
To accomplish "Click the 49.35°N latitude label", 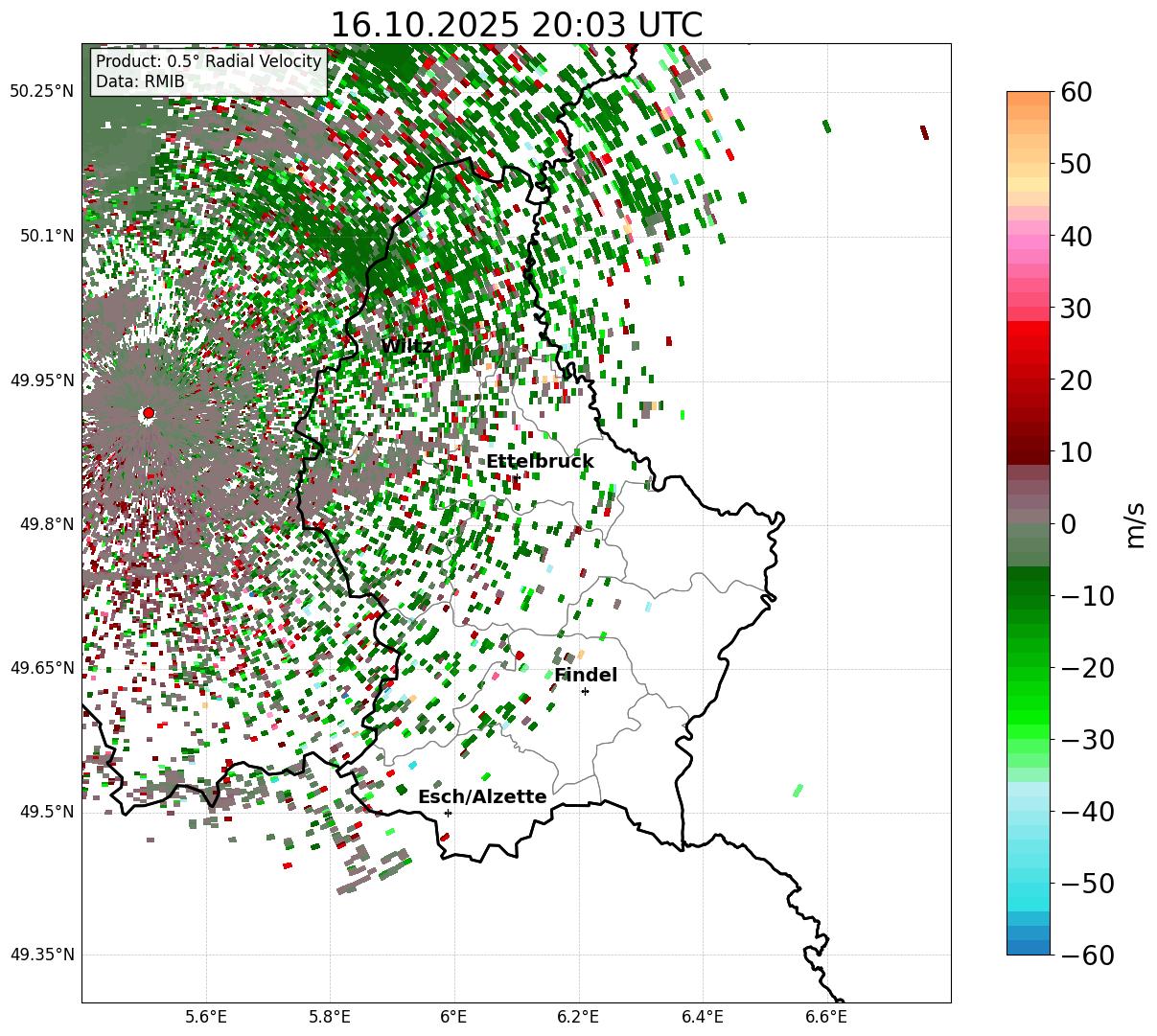I will (x=41, y=955).
